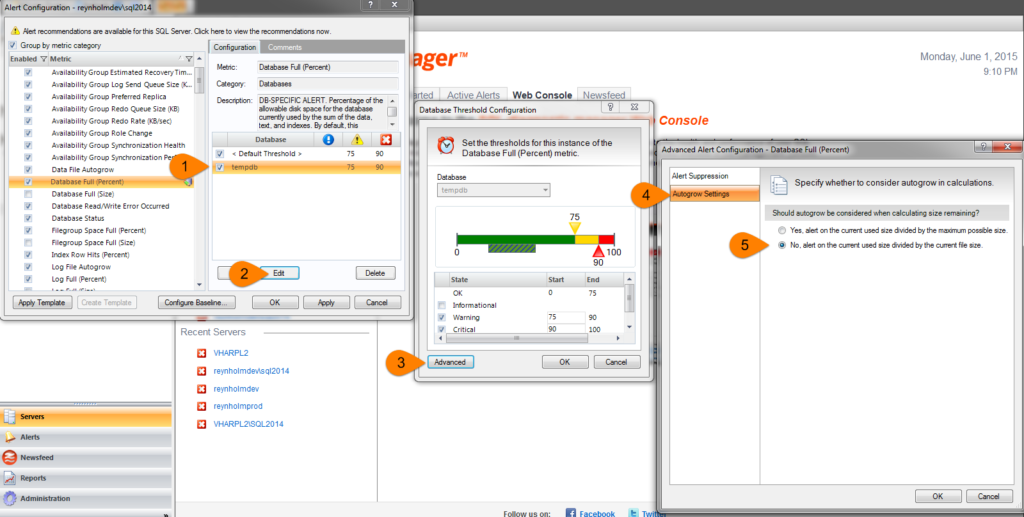Toggle Group by metric category checkbox
1024x517 pixels.
[14, 46]
